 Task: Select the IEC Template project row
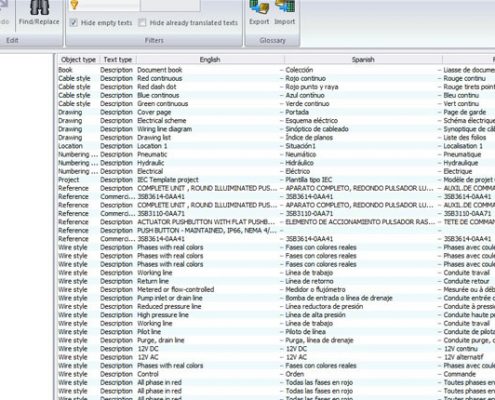[276, 180]
